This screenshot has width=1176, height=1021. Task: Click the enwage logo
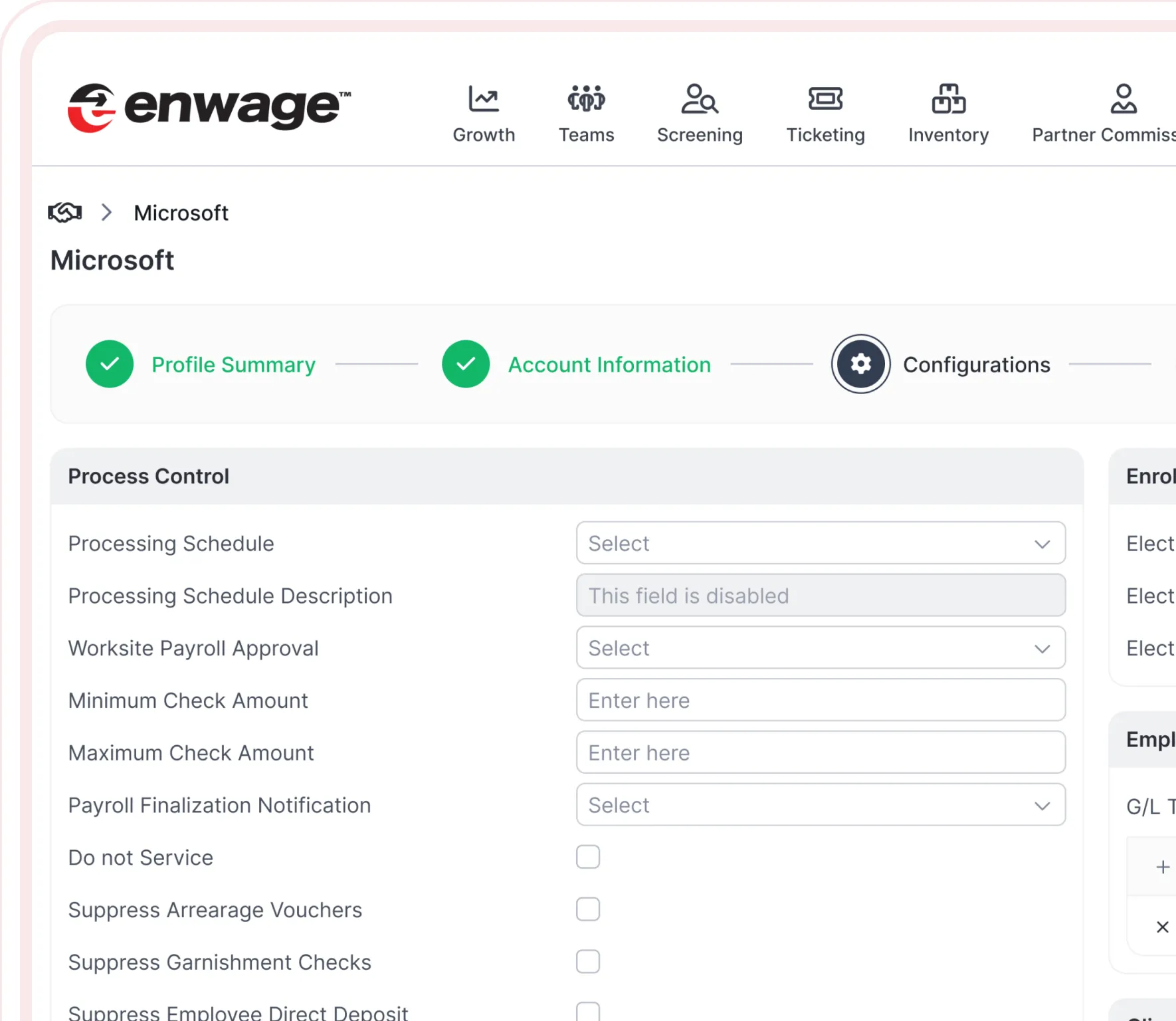click(x=209, y=108)
